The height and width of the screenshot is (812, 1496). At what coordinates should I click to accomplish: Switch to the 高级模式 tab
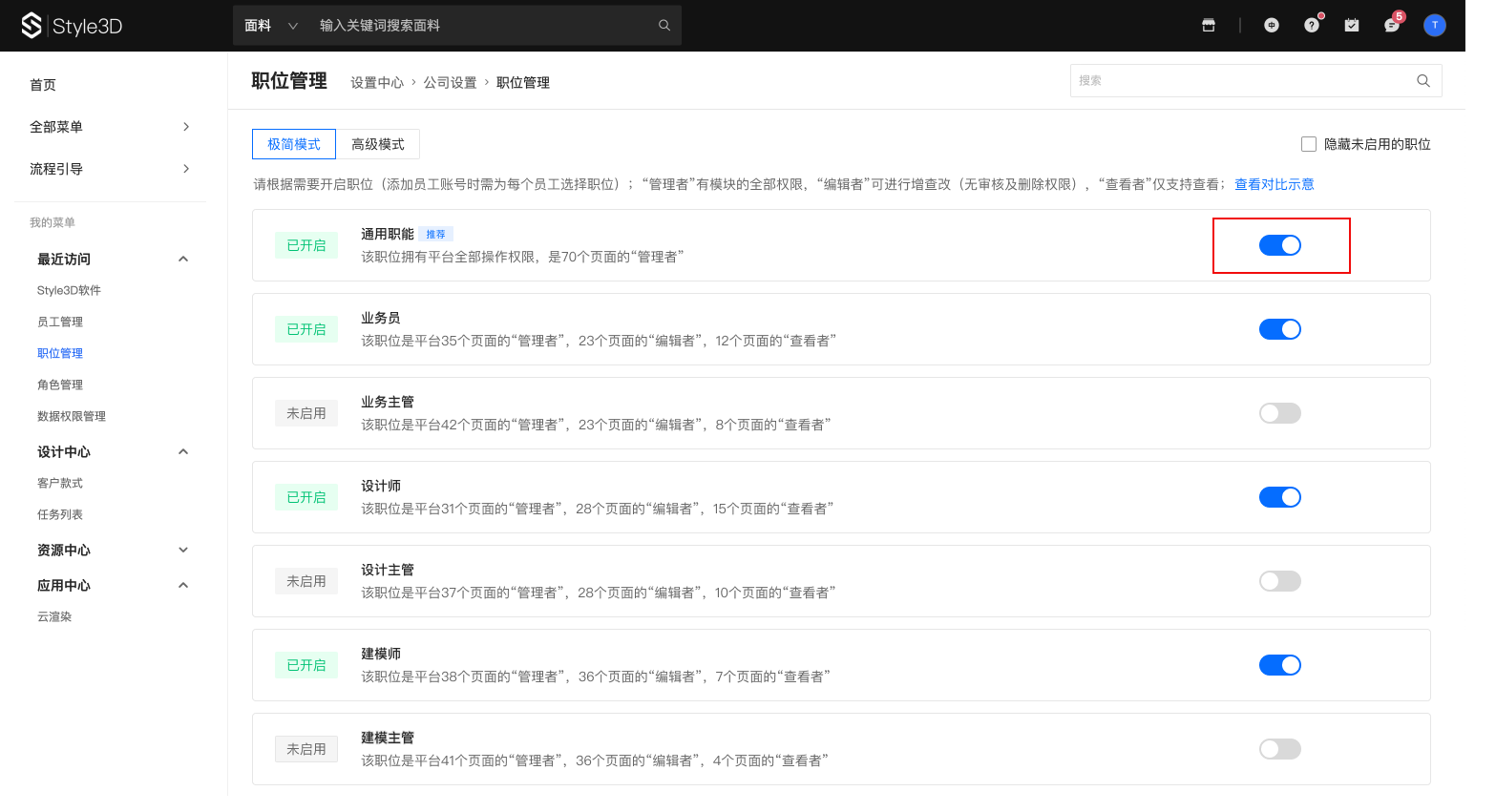[x=378, y=144]
